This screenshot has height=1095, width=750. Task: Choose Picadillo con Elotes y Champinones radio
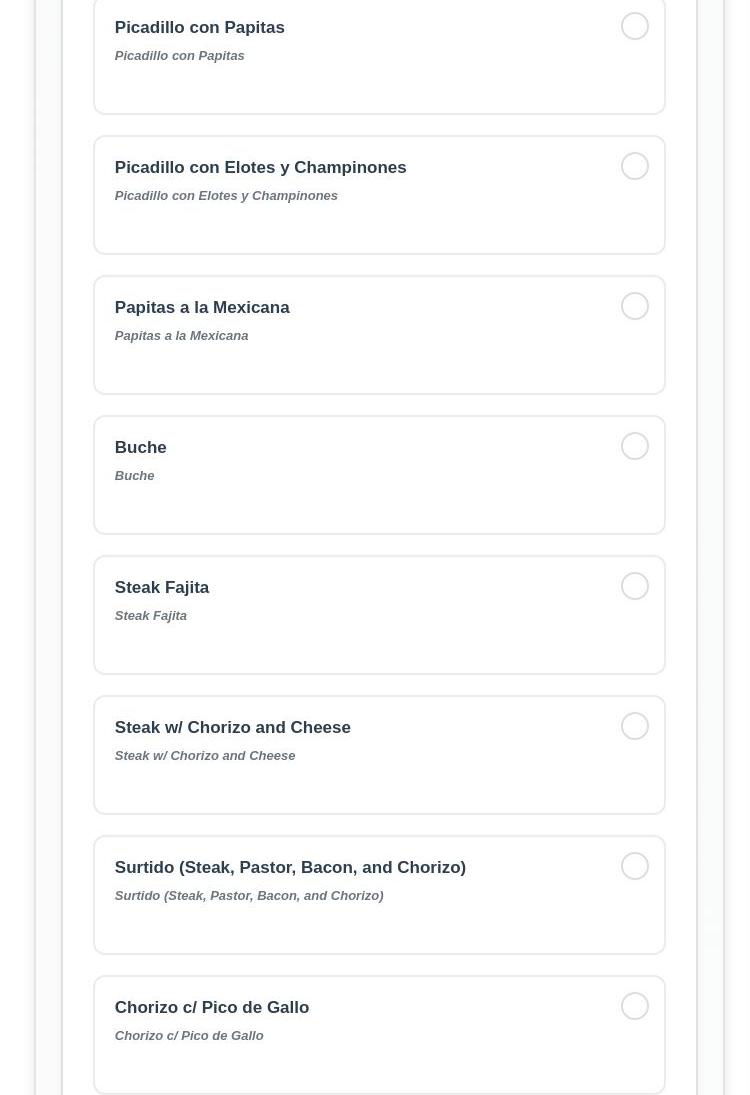click(x=635, y=166)
